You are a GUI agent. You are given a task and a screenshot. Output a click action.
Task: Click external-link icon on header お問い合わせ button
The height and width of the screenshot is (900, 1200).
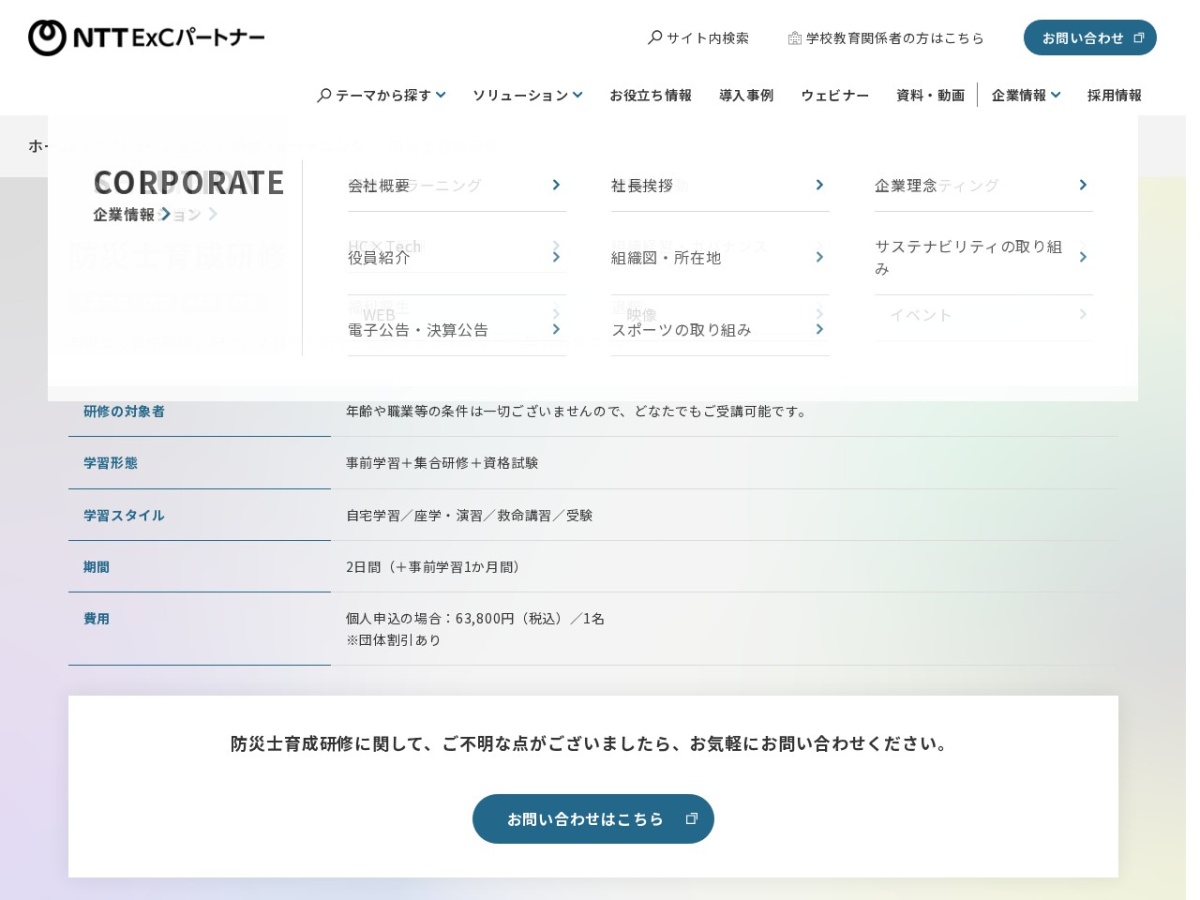click(1139, 38)
